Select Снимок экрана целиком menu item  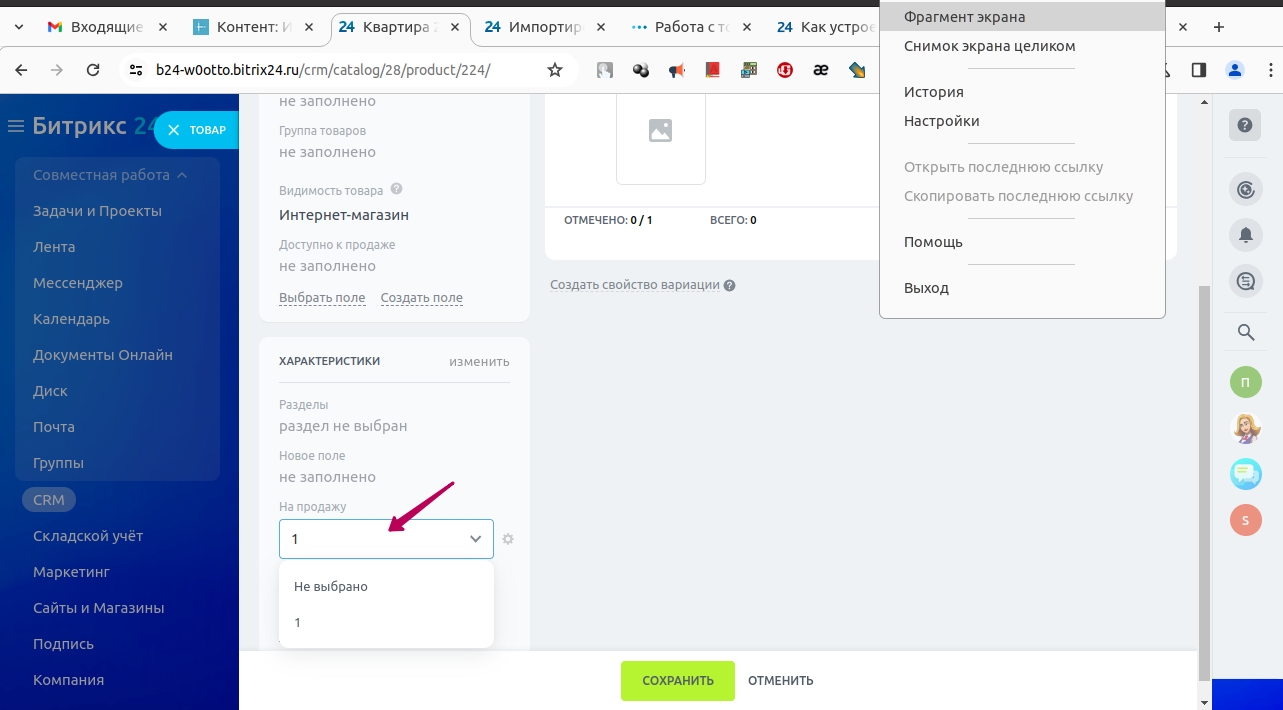pyautogui.click(x=975, y=46)
